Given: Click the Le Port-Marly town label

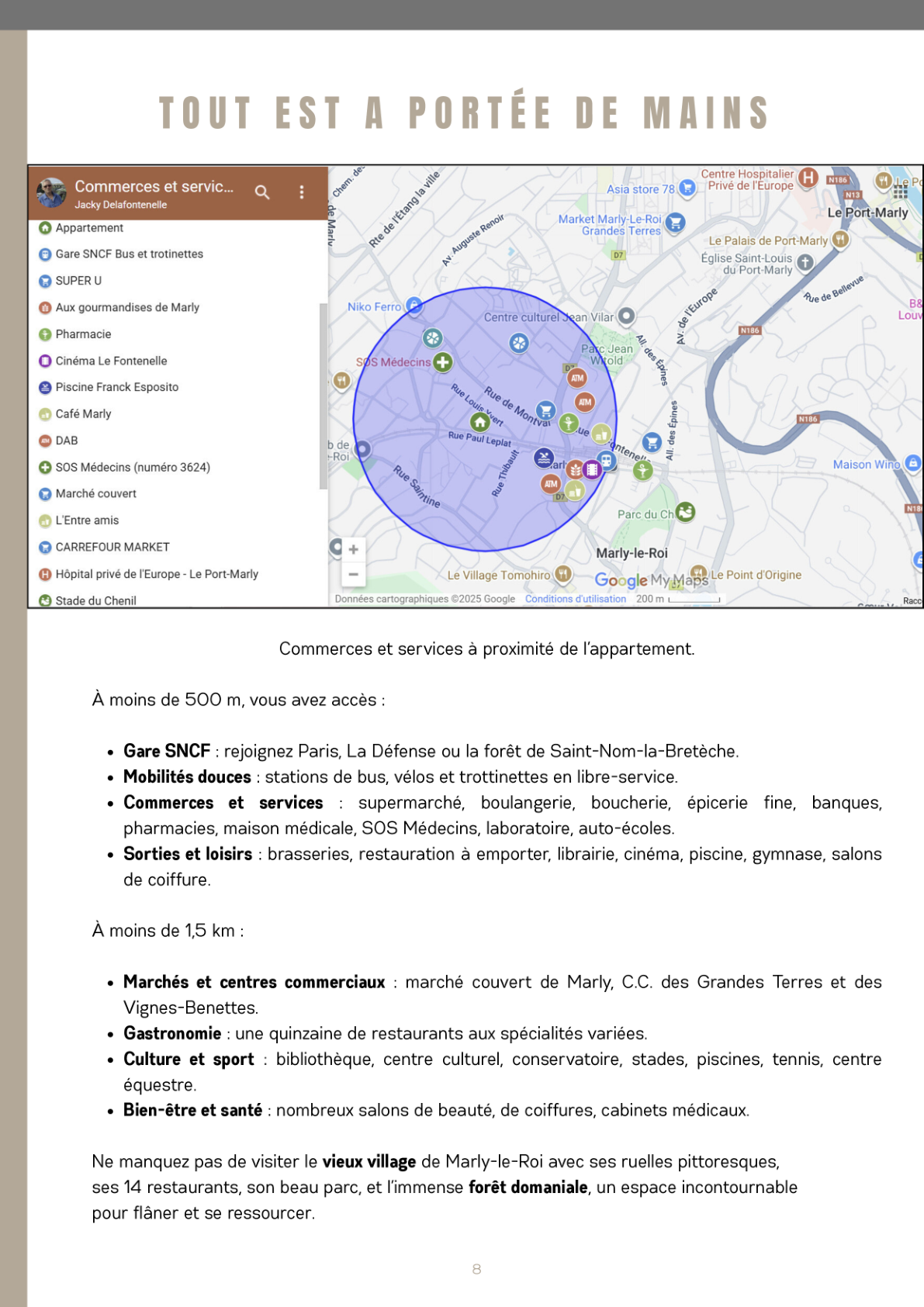Looking at the screenshot, I should point(867,213).
